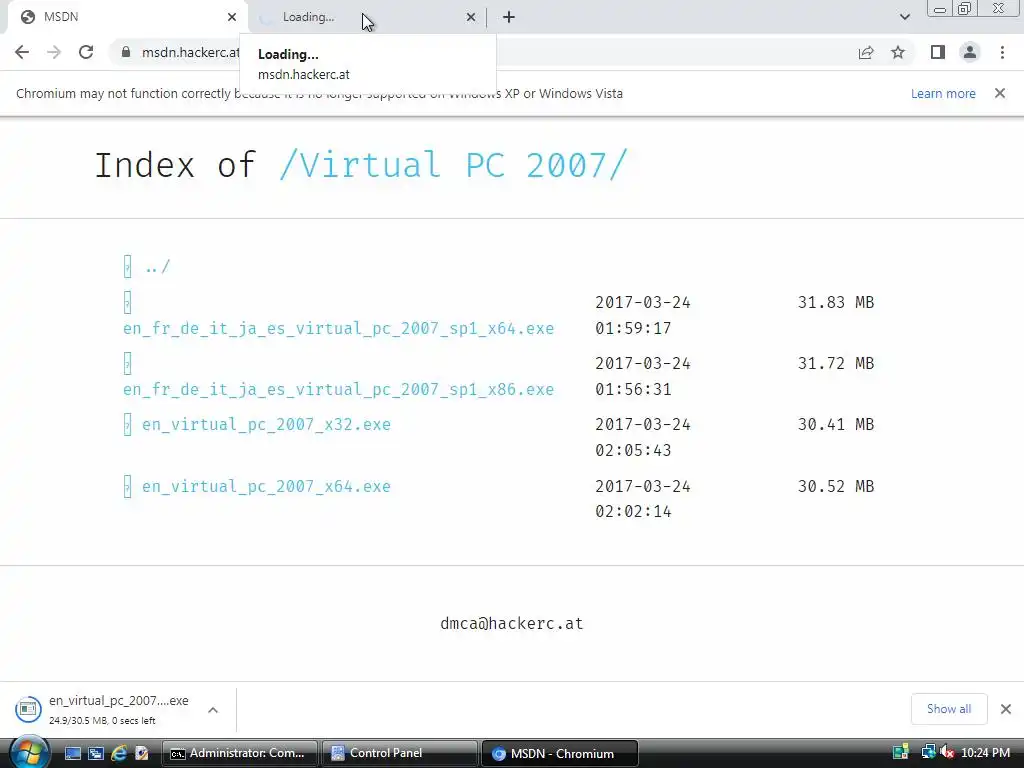The height and width of the screenshot is (768, 1024).
Task: Bookmark this page with the star icon
Action: (898, 52)
